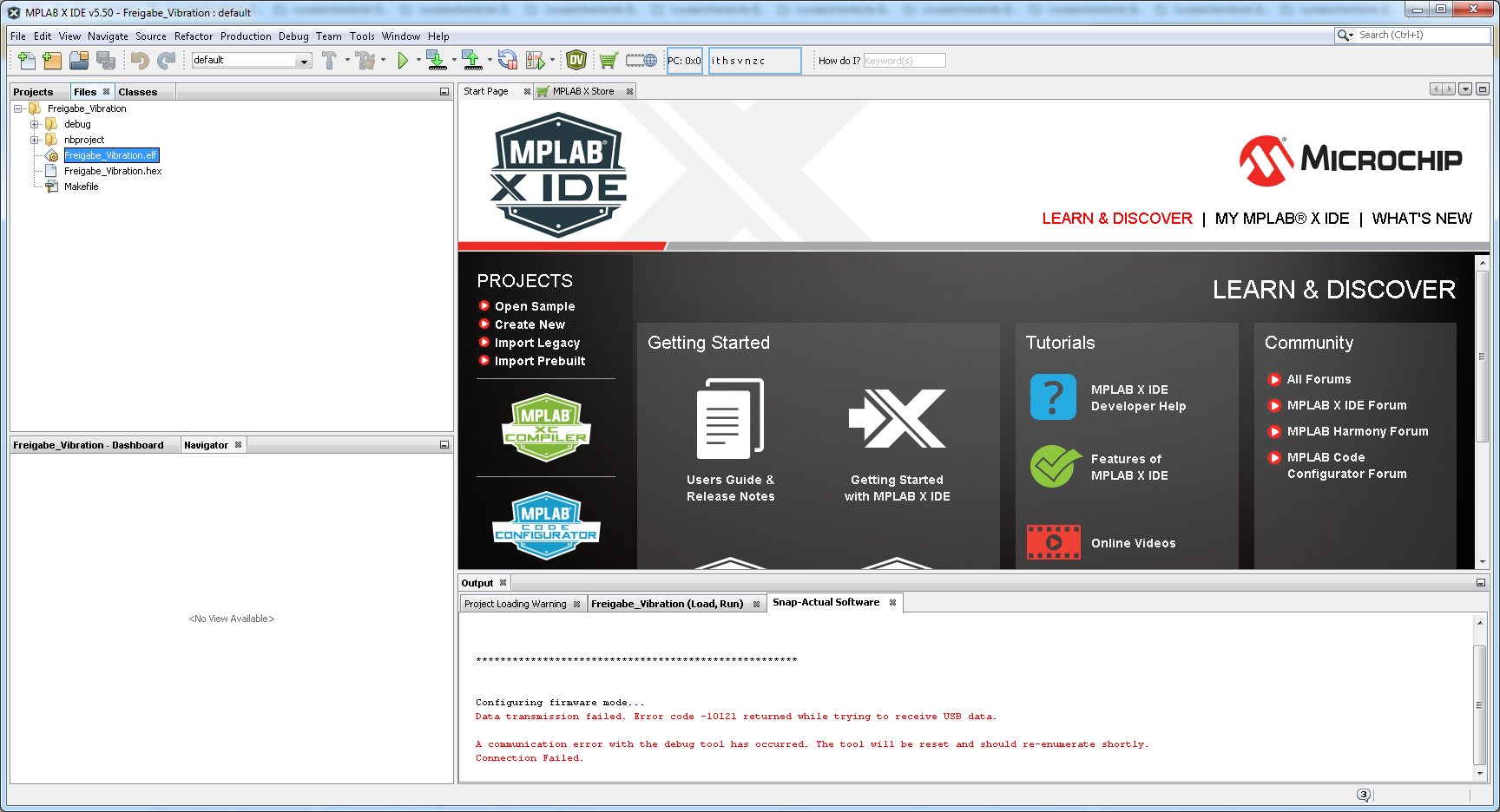This screenshot has width=1500, height=812.
Task: Open the Production menu
Action: pos(246,36)
